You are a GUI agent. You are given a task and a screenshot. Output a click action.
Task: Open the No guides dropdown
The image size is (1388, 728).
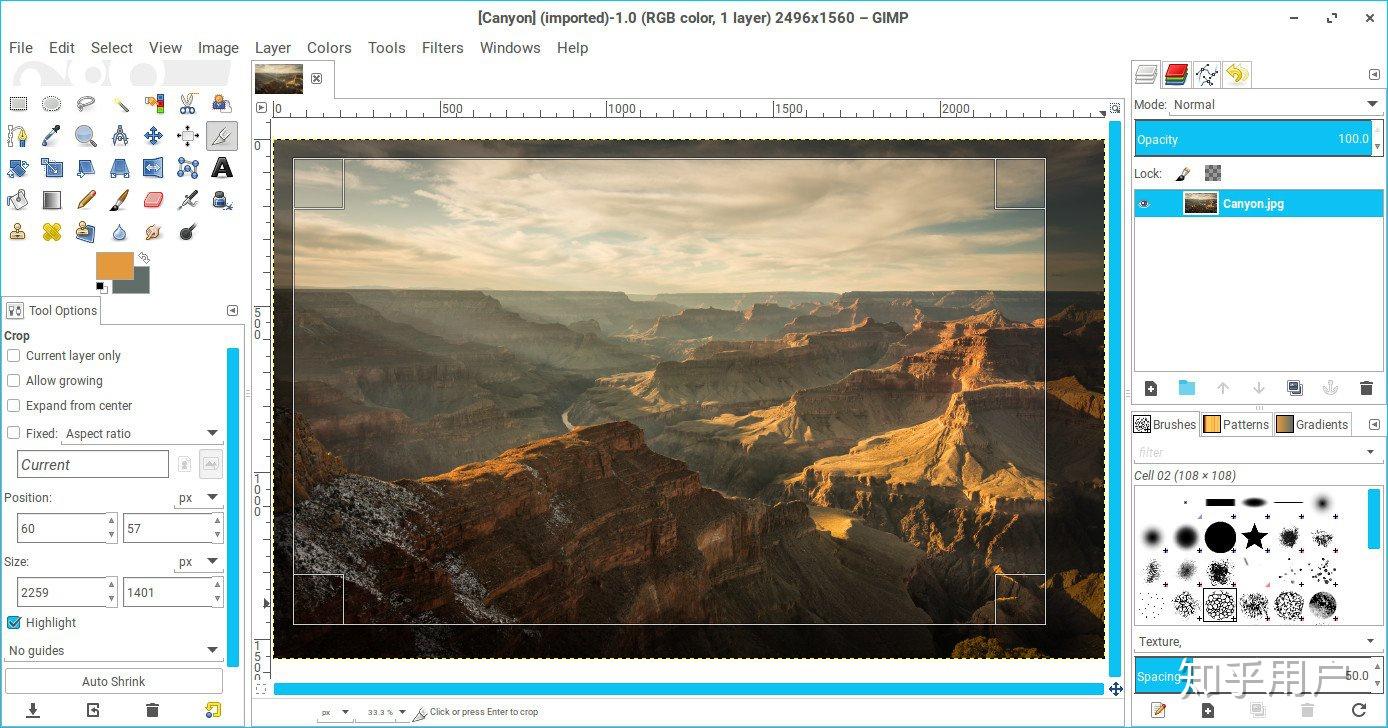point(114,650)
